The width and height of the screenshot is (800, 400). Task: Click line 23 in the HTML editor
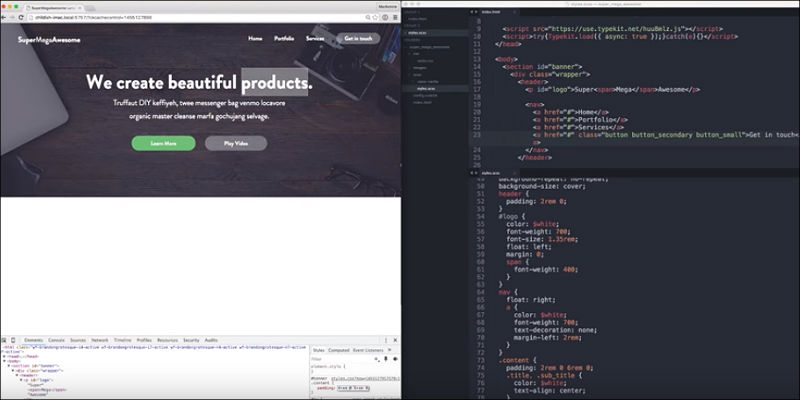pos(635,135)
